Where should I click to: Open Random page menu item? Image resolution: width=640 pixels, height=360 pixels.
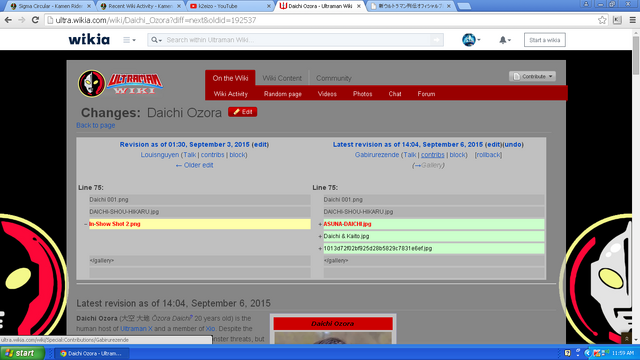(282, 94)
